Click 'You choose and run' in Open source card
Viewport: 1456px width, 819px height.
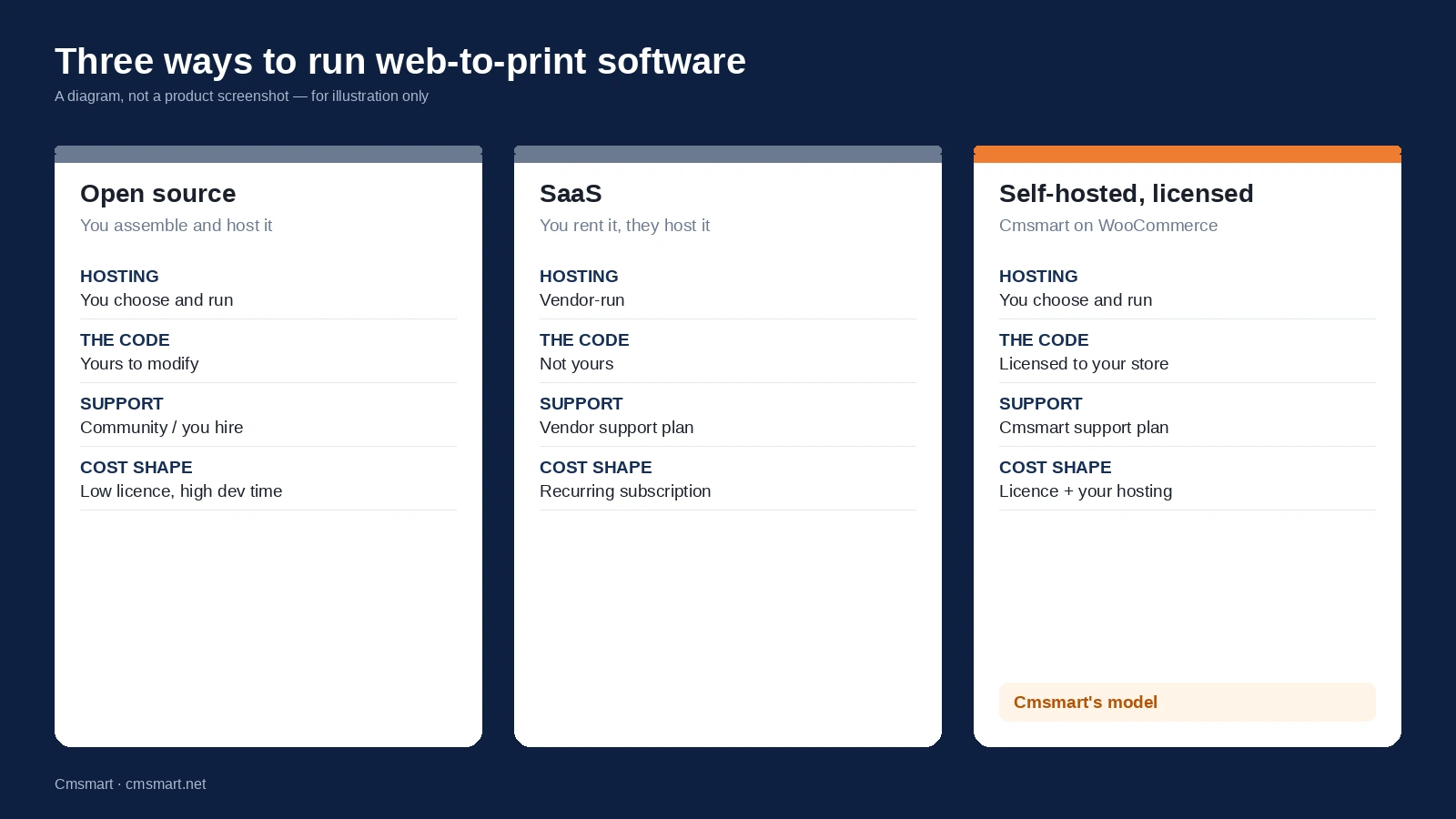[x=157, y=300]
